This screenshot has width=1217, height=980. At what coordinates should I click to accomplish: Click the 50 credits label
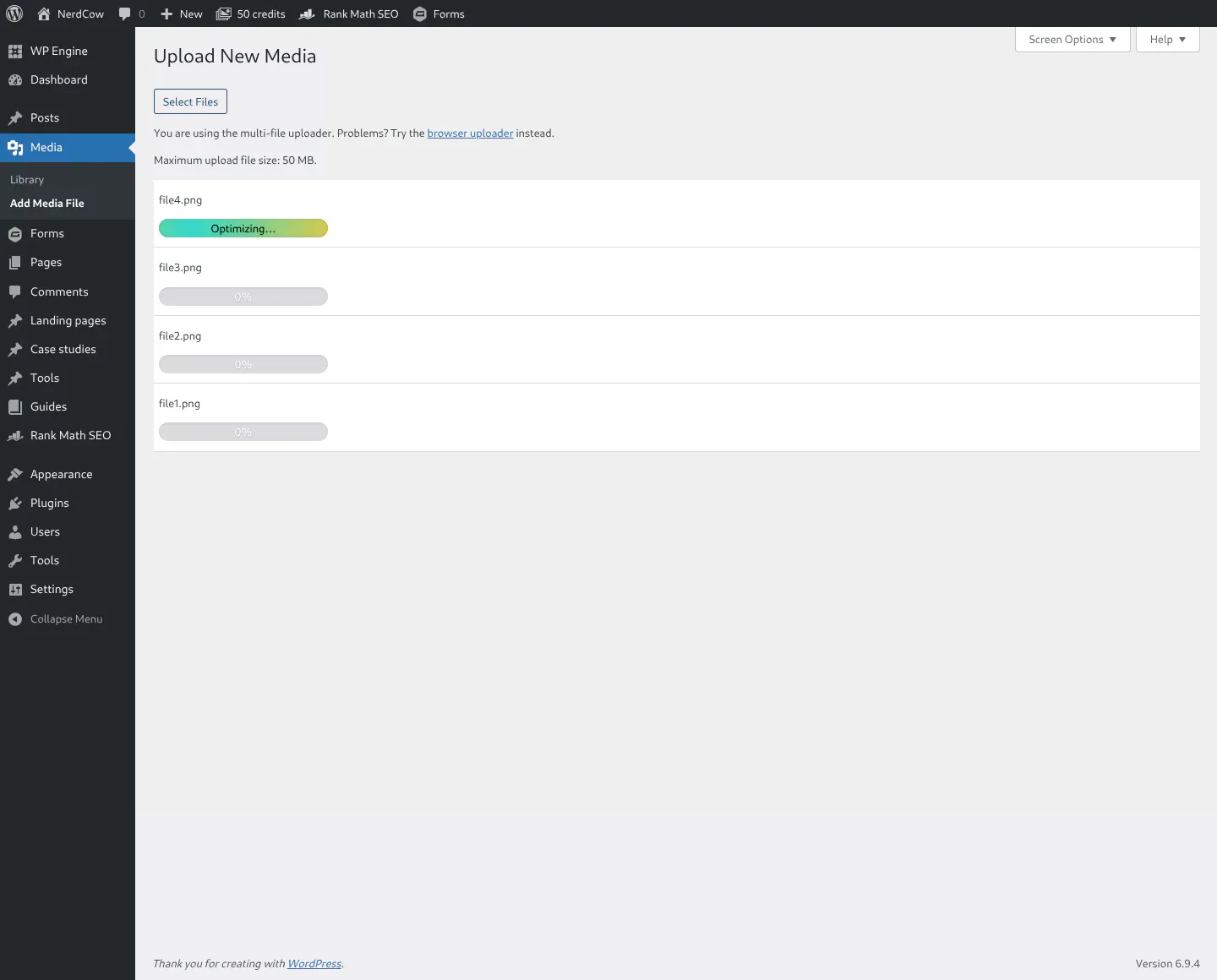[261, 14]
